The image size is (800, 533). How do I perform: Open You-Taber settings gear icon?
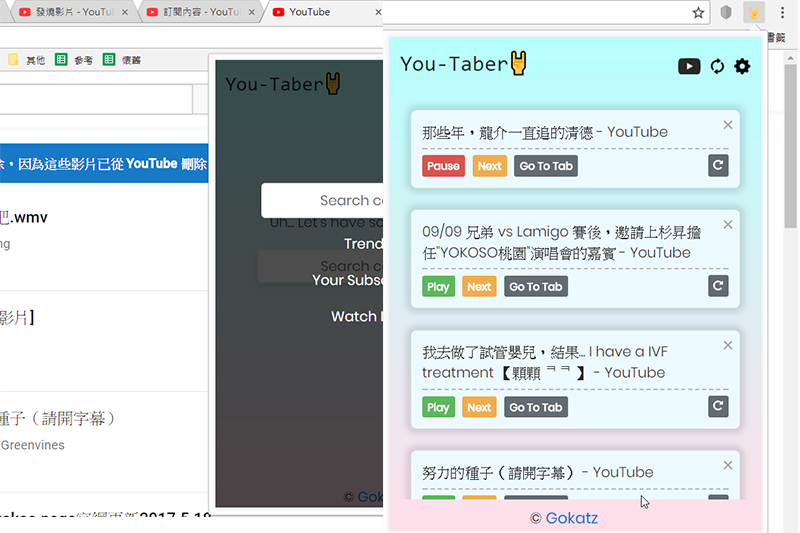coord(742,66)
